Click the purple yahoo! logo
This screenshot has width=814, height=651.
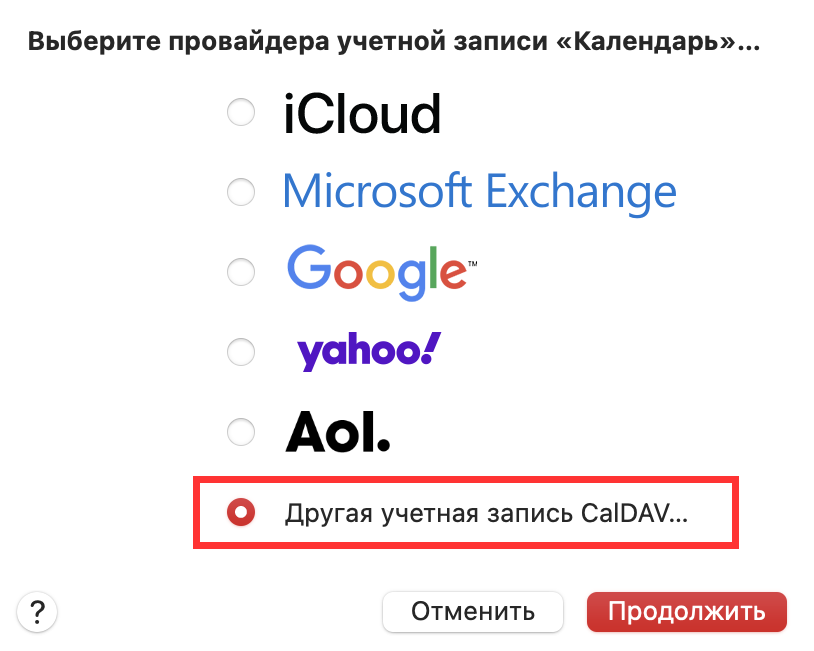(x=368, y=351)
